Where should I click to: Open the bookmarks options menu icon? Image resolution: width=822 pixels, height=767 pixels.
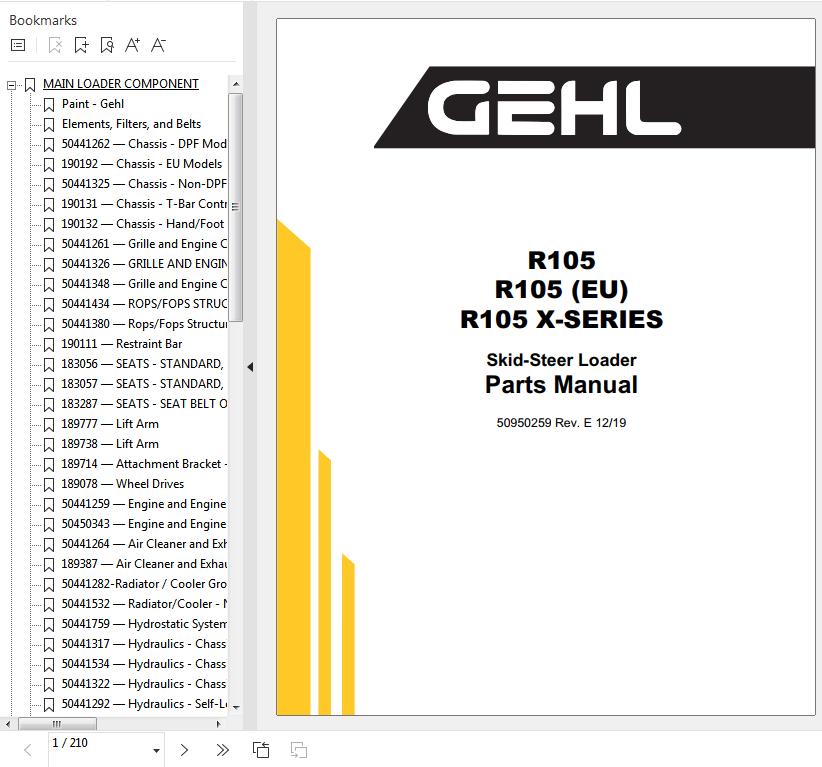(18, 46)
